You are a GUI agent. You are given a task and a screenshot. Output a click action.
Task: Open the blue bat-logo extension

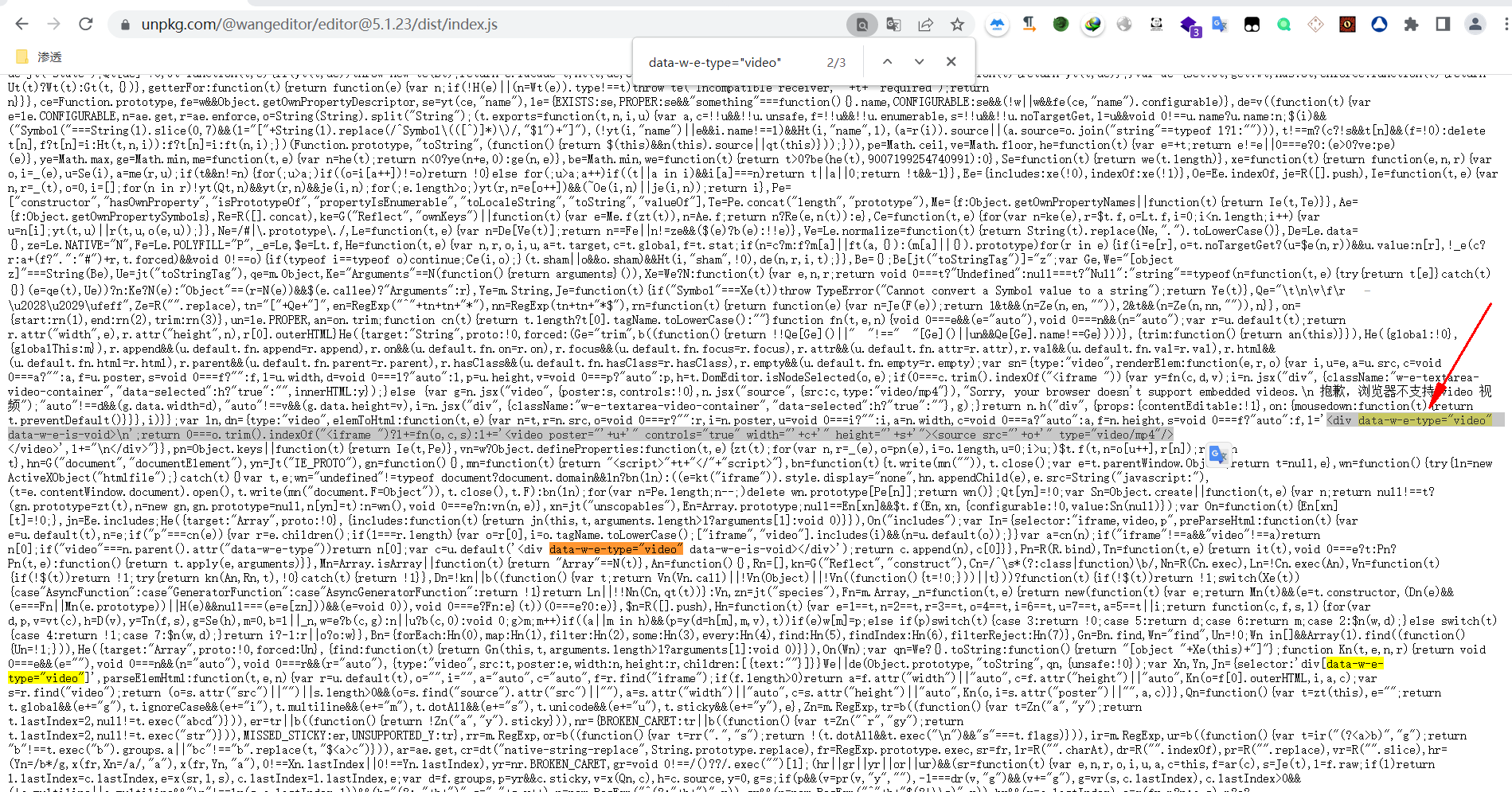click(x=997, y=25)
